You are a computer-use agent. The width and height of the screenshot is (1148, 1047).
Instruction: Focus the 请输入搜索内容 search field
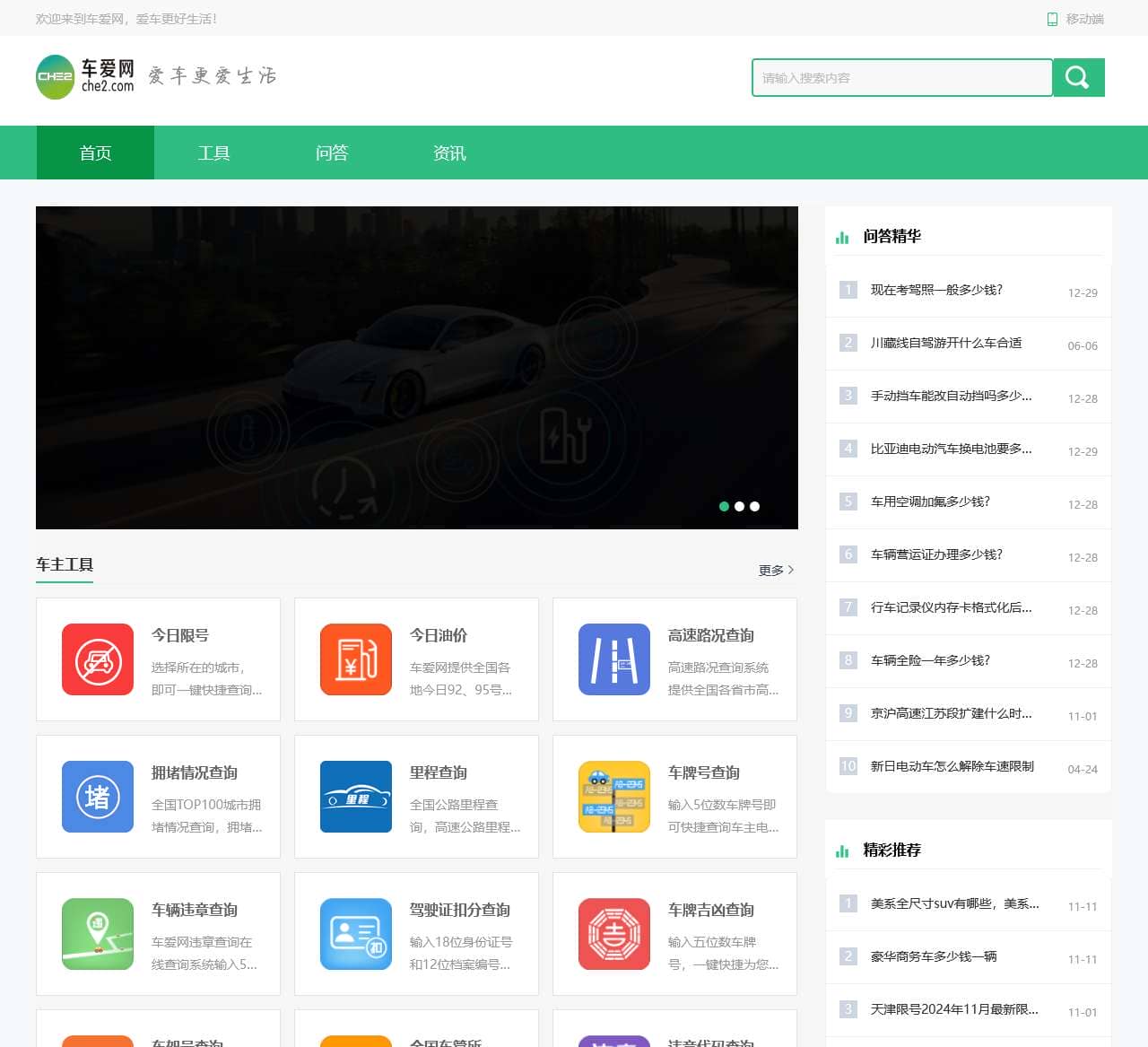pyautogui.click(x=902, y=77)
